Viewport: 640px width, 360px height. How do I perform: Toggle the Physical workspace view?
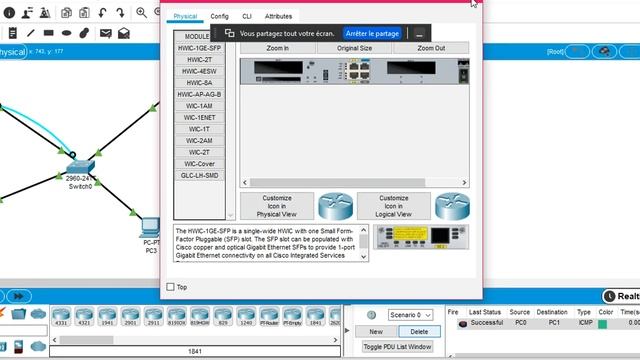[12, 52]
